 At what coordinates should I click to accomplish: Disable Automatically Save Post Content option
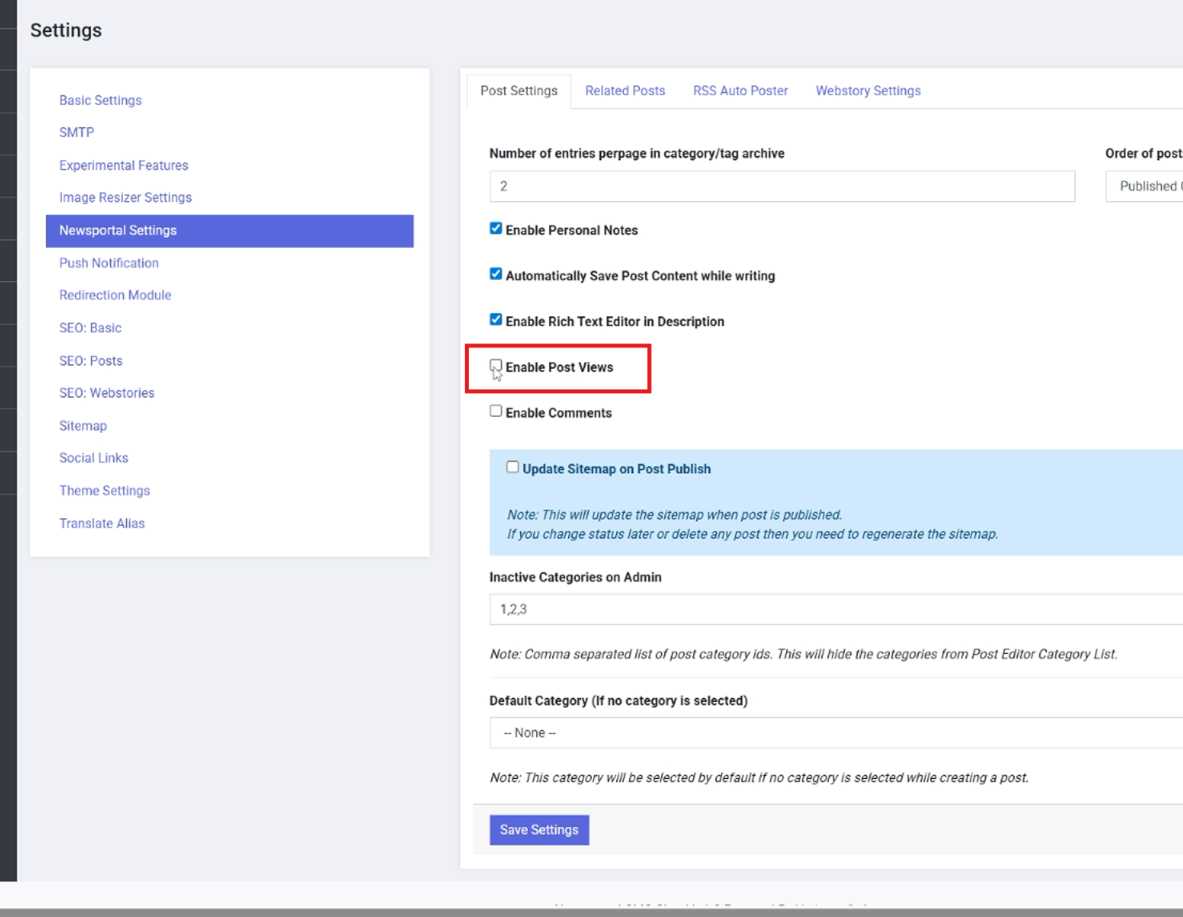(x=496, y=274)
